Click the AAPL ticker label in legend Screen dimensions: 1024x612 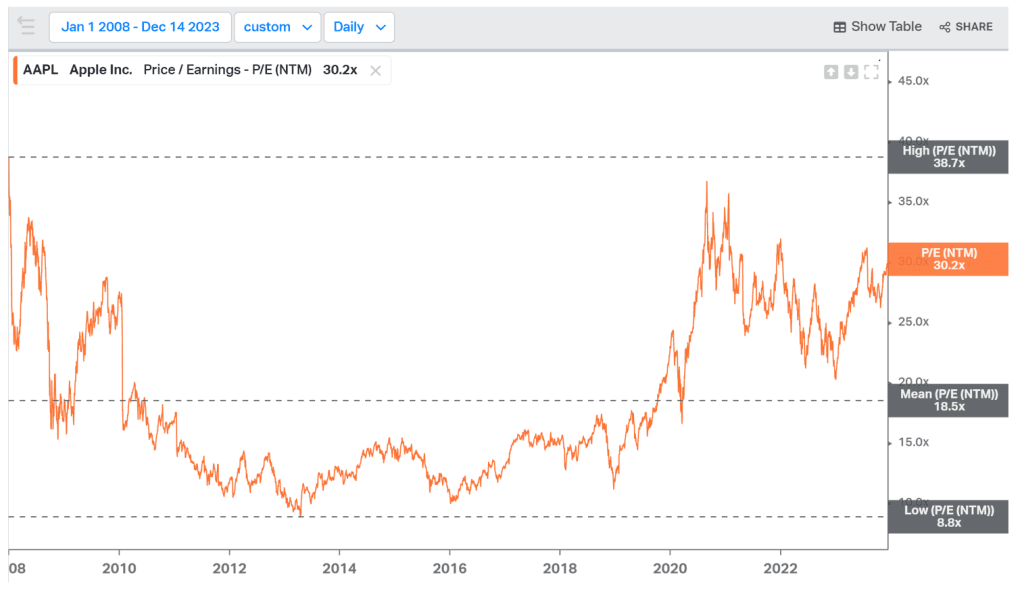point(42,70)
